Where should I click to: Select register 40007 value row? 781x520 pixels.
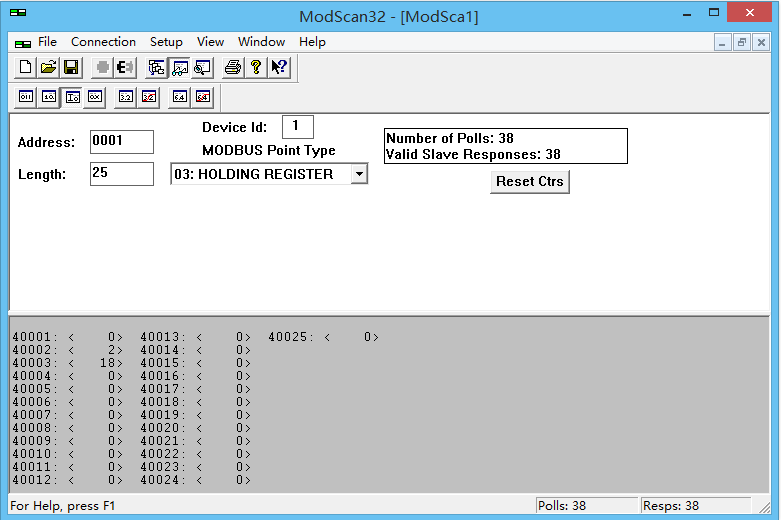point(68,415)
